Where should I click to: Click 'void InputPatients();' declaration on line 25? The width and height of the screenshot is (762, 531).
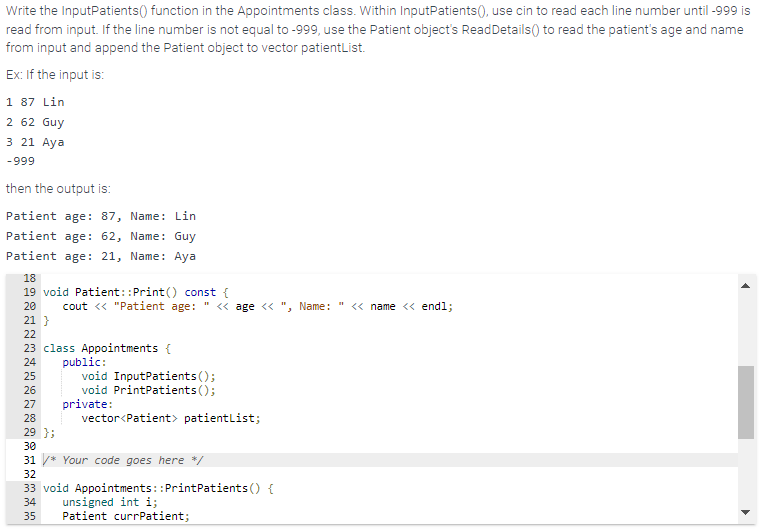[148, 377]
